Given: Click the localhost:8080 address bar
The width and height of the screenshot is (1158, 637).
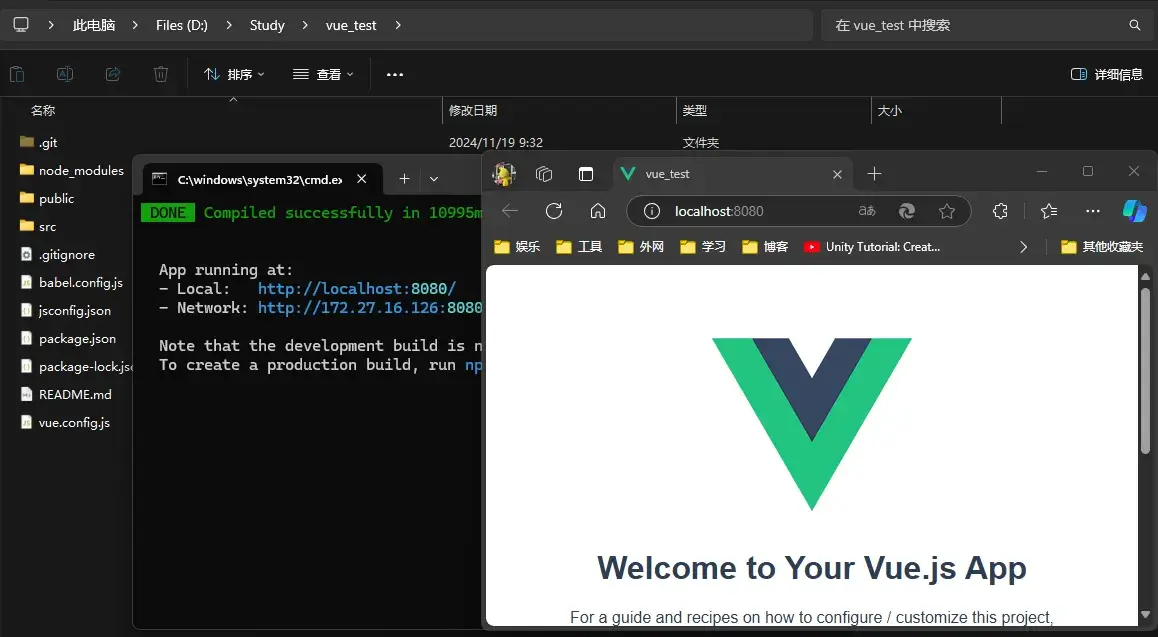Looking at the screenshot, I should coord(798,211).
